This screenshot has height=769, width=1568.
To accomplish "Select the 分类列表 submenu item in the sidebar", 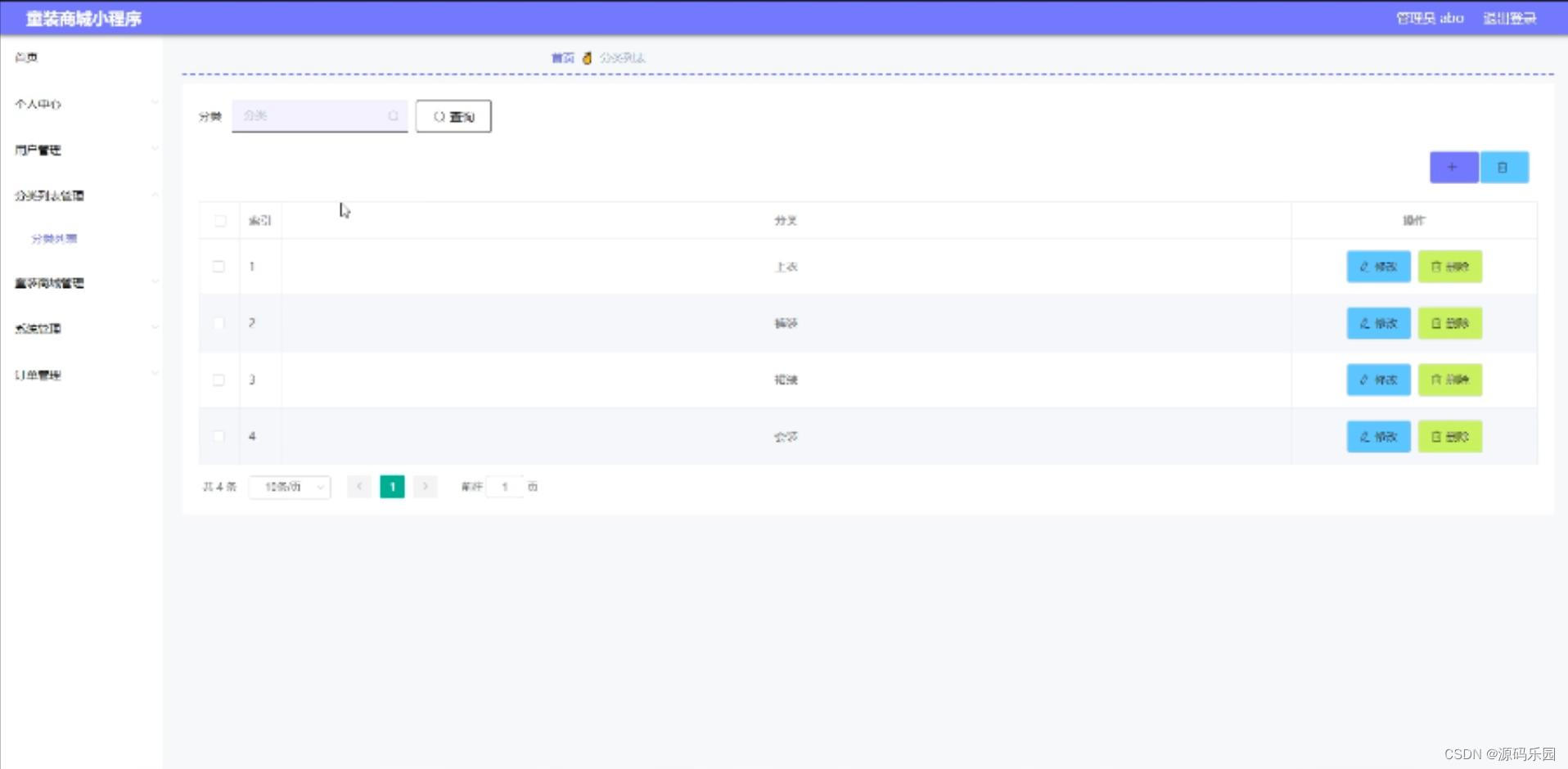I will 54,239.
